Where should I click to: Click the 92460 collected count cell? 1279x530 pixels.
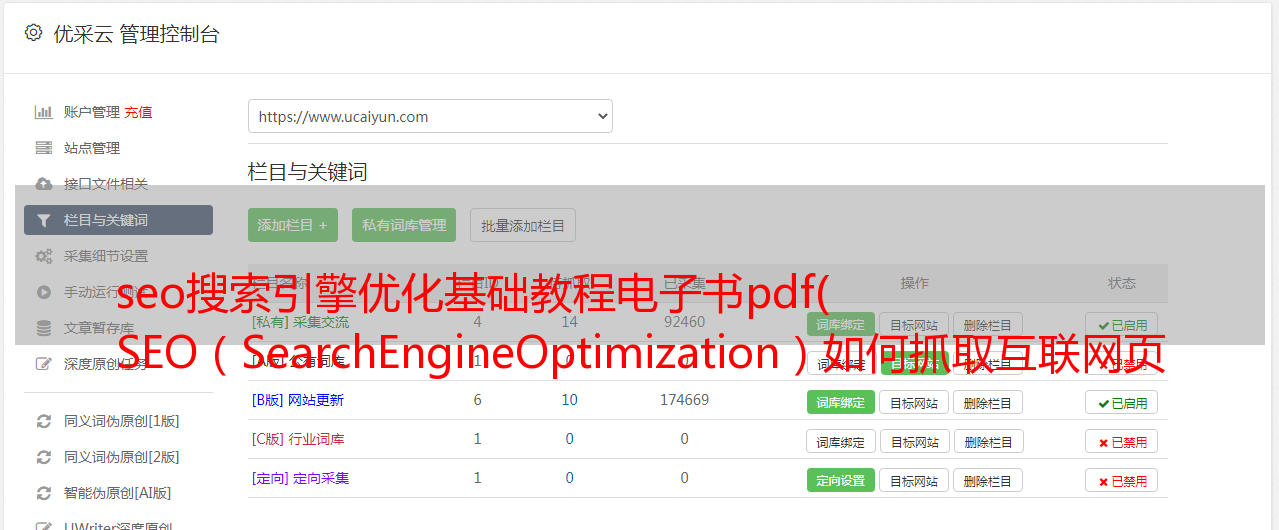684,322
